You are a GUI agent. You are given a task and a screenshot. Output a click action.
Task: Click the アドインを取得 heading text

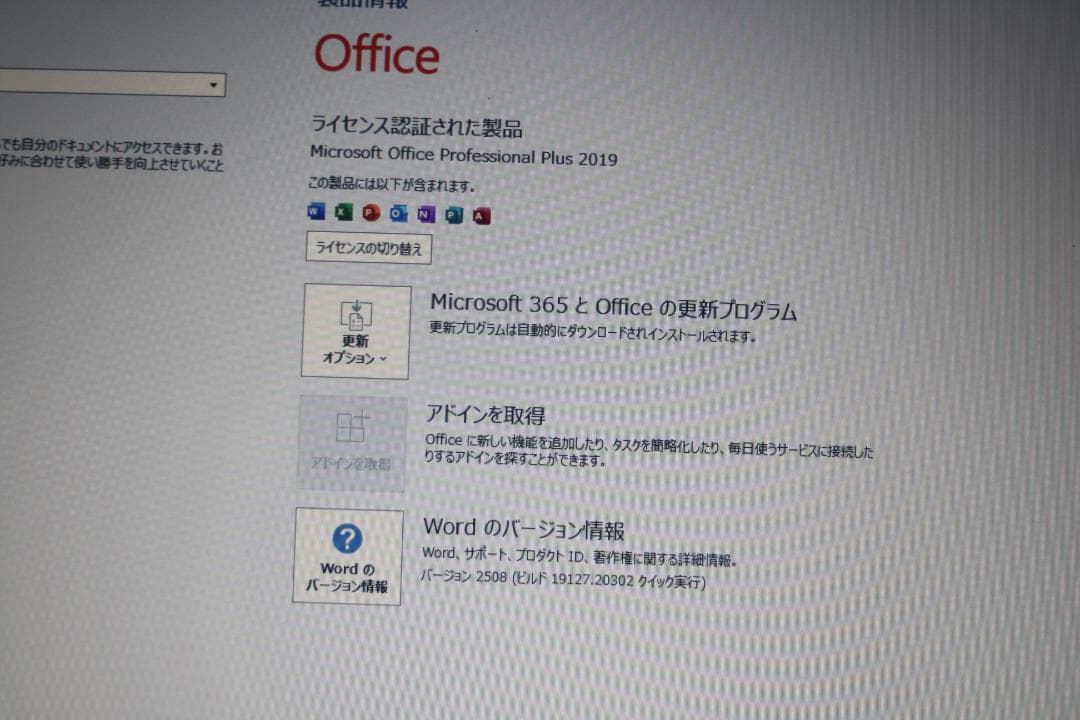[486, 414]
